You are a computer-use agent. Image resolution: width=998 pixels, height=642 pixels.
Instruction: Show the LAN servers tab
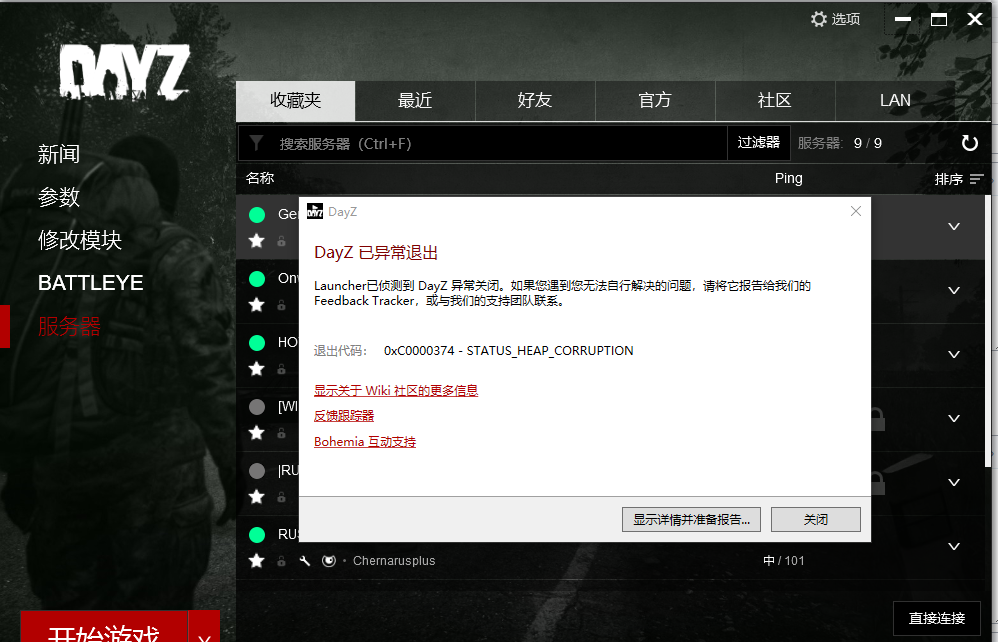click(896, 101)
